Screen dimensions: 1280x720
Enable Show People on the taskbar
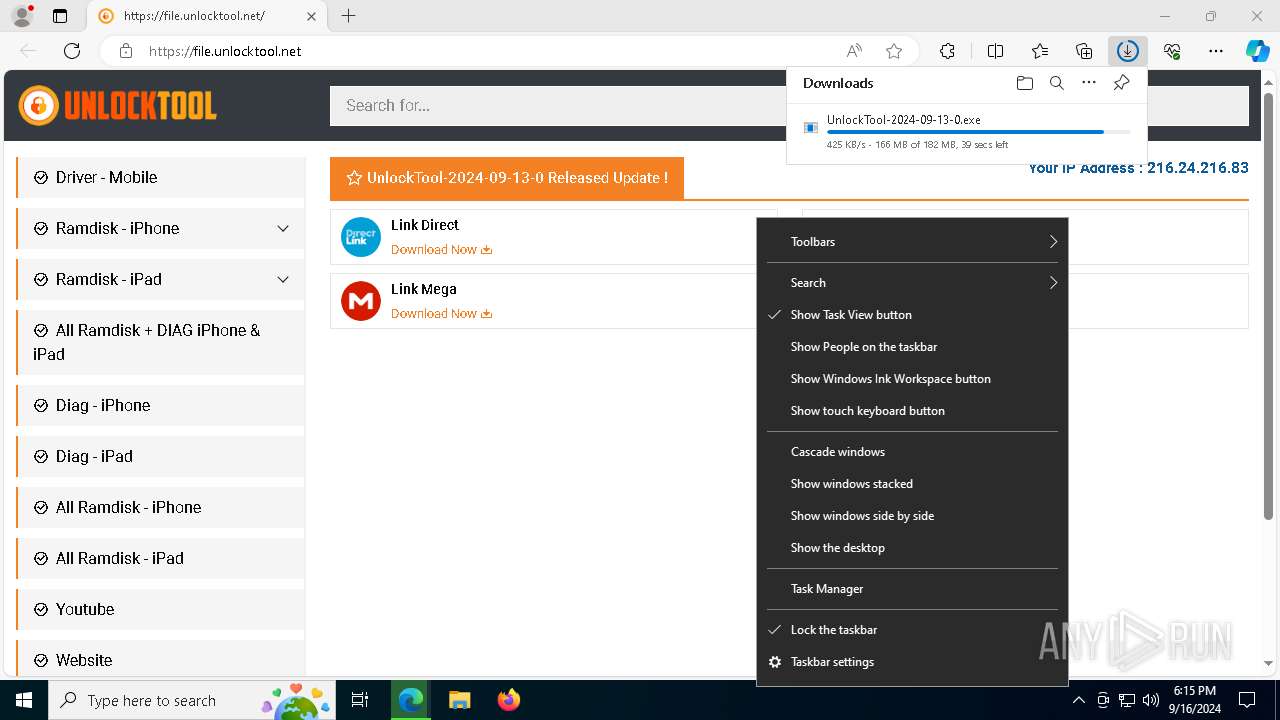(912, 347)
